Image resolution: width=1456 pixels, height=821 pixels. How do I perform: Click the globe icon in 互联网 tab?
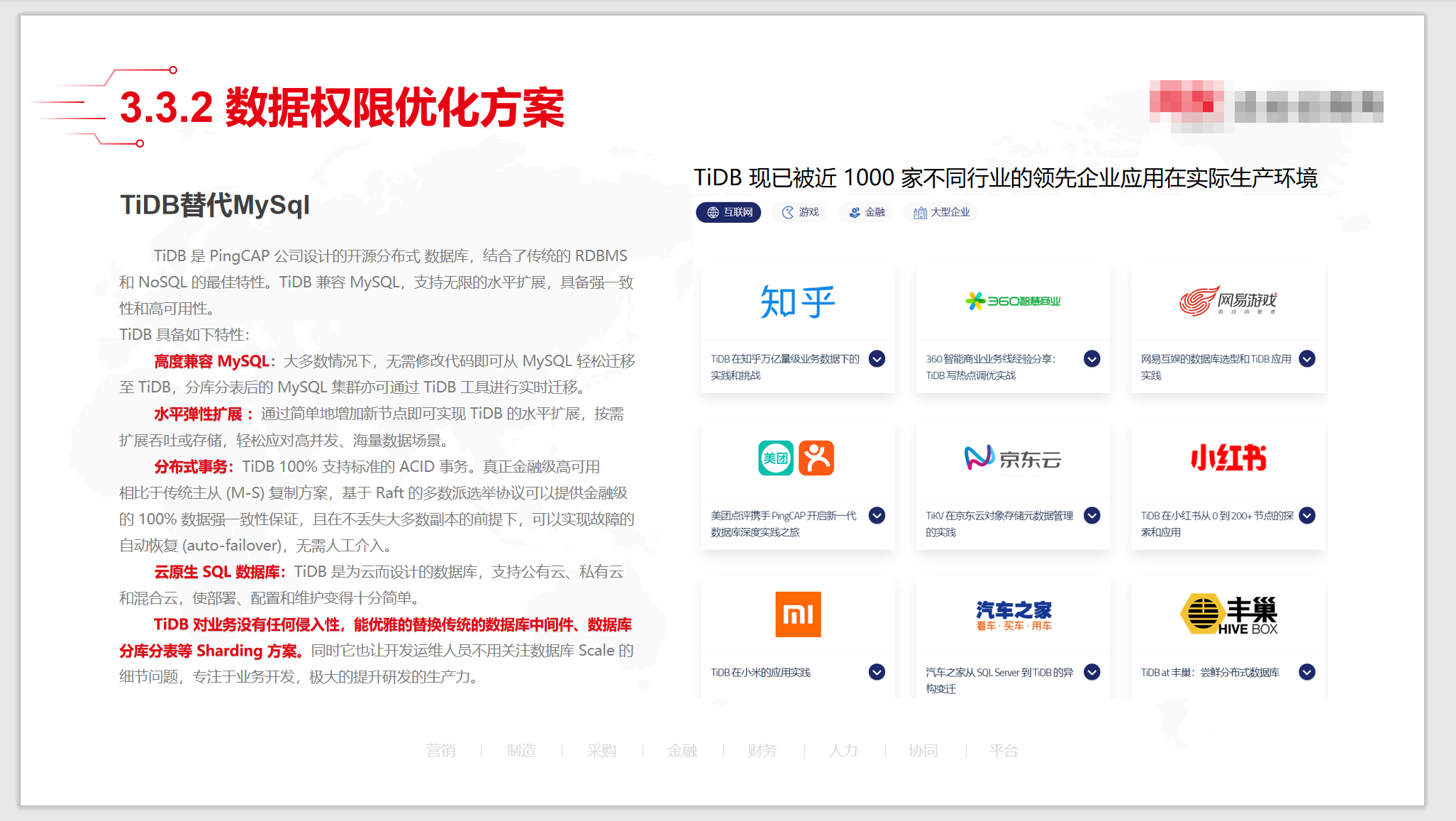713,212
